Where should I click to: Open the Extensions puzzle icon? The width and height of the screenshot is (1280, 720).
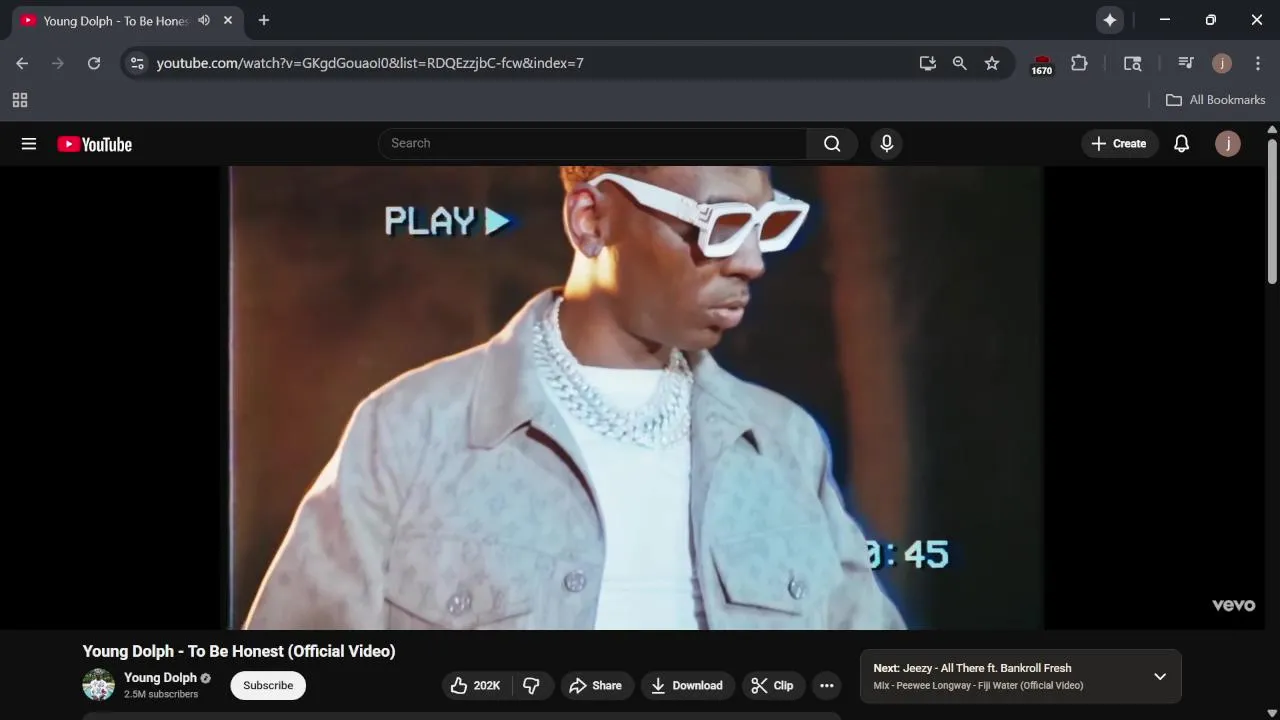pos(1079,63)
